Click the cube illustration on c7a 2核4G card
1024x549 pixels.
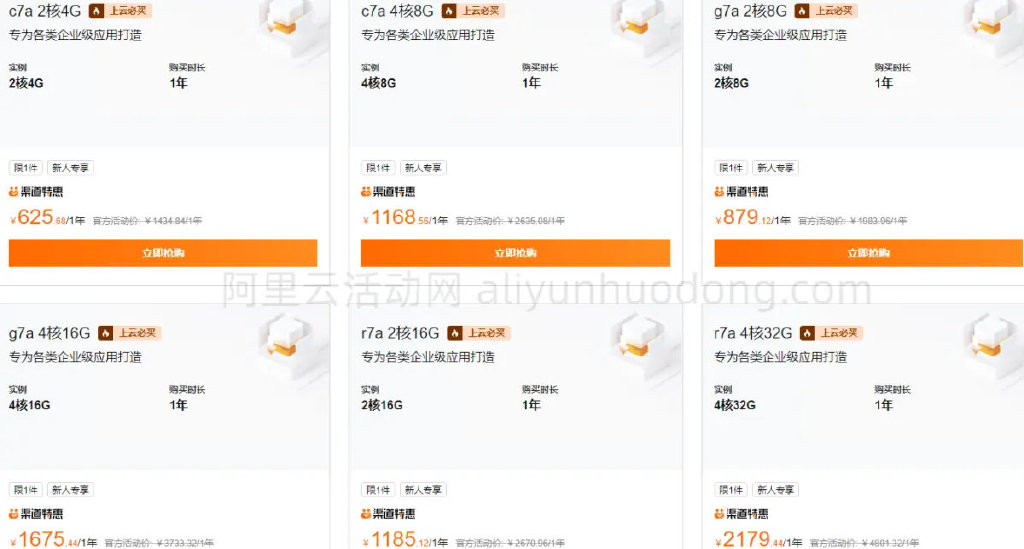coord(287,25)
